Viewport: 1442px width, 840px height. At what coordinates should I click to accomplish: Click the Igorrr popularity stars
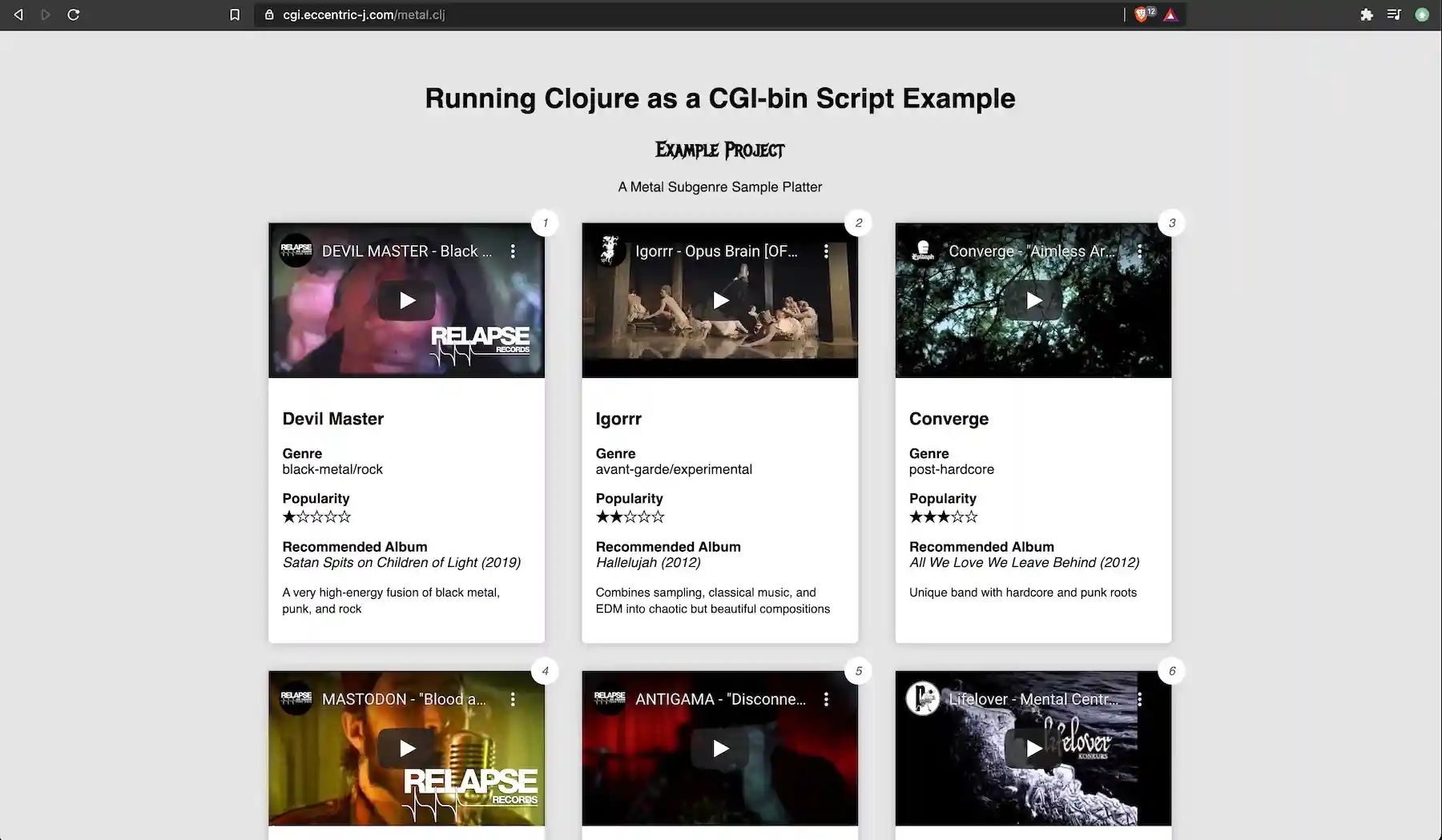(630, 517)
